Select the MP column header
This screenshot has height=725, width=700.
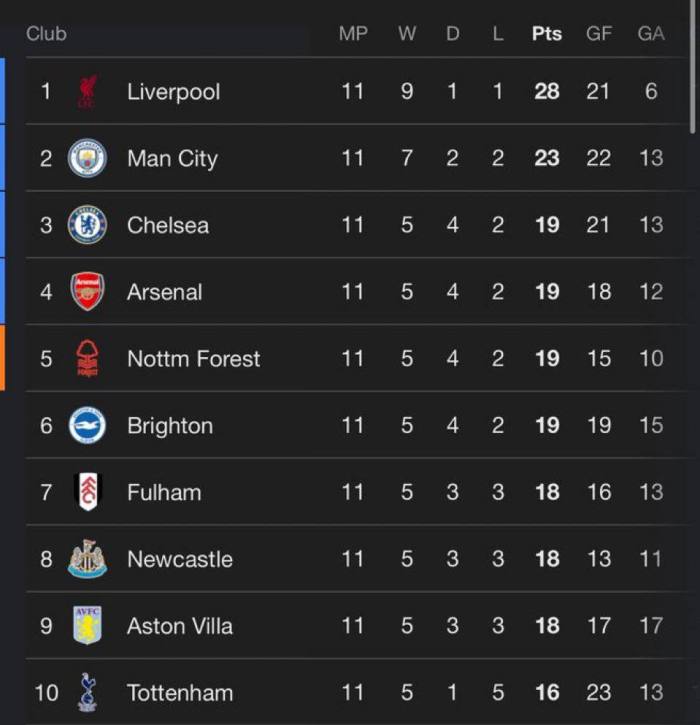tap(353, 34)
